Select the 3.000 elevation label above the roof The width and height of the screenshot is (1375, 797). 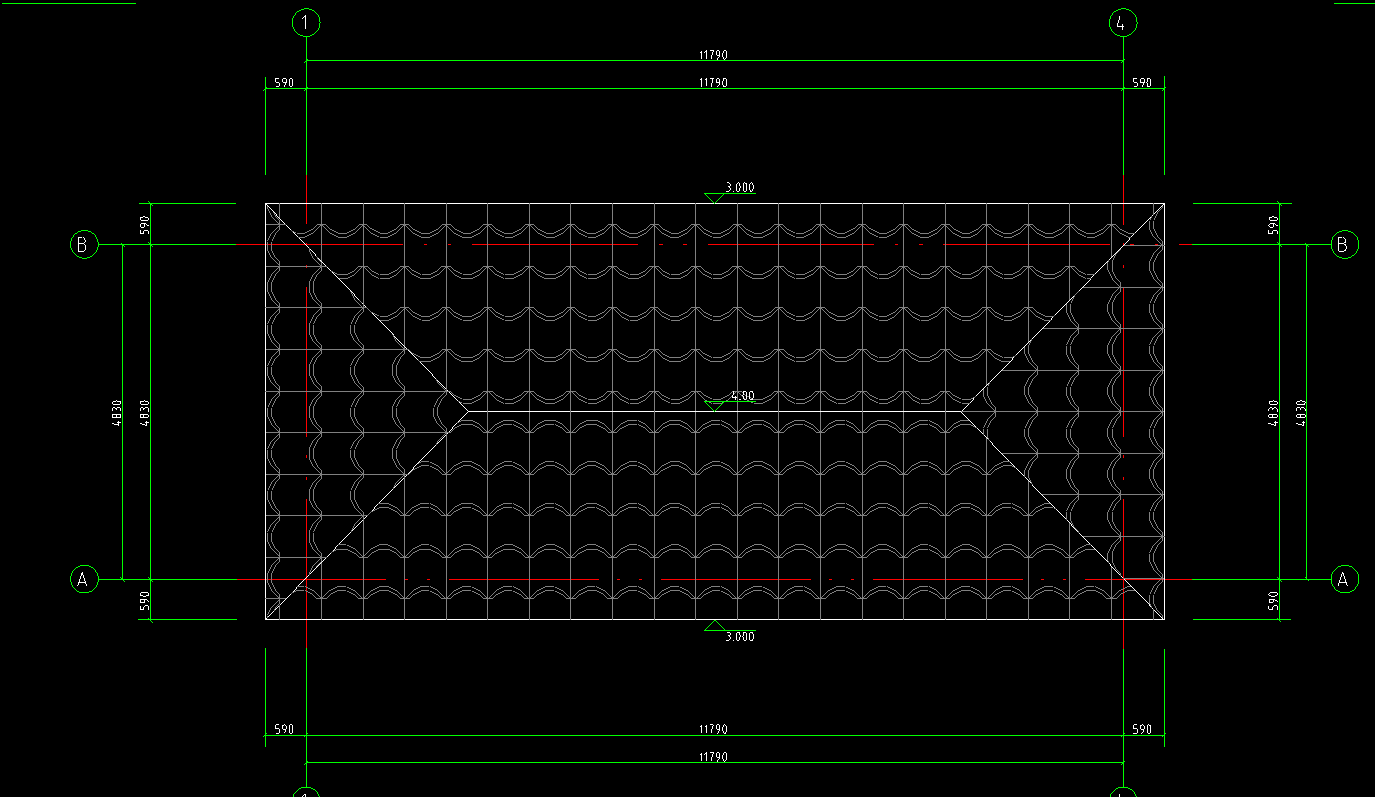pos(740,187)
